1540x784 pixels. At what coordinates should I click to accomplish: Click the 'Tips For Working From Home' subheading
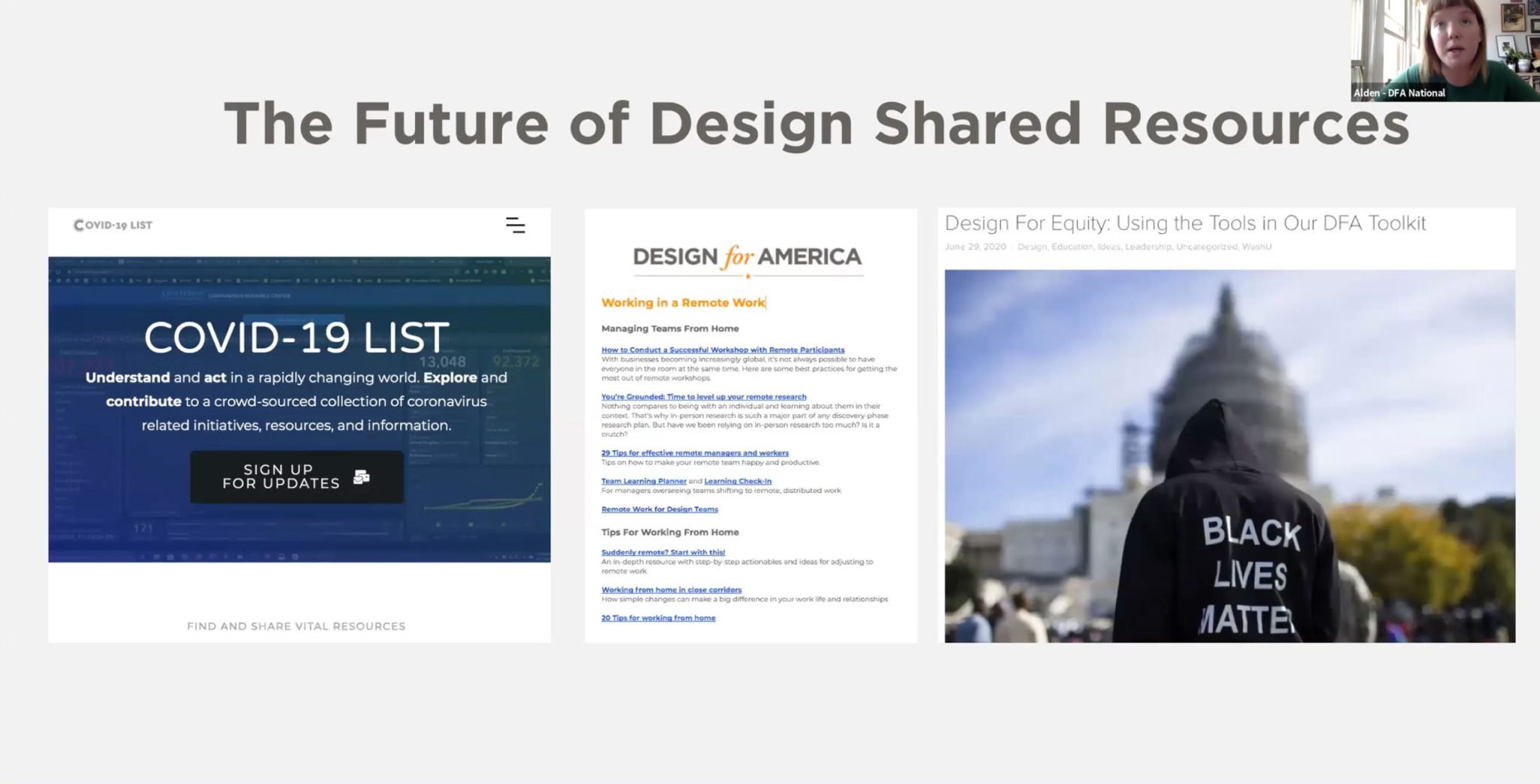coord(670,532)
